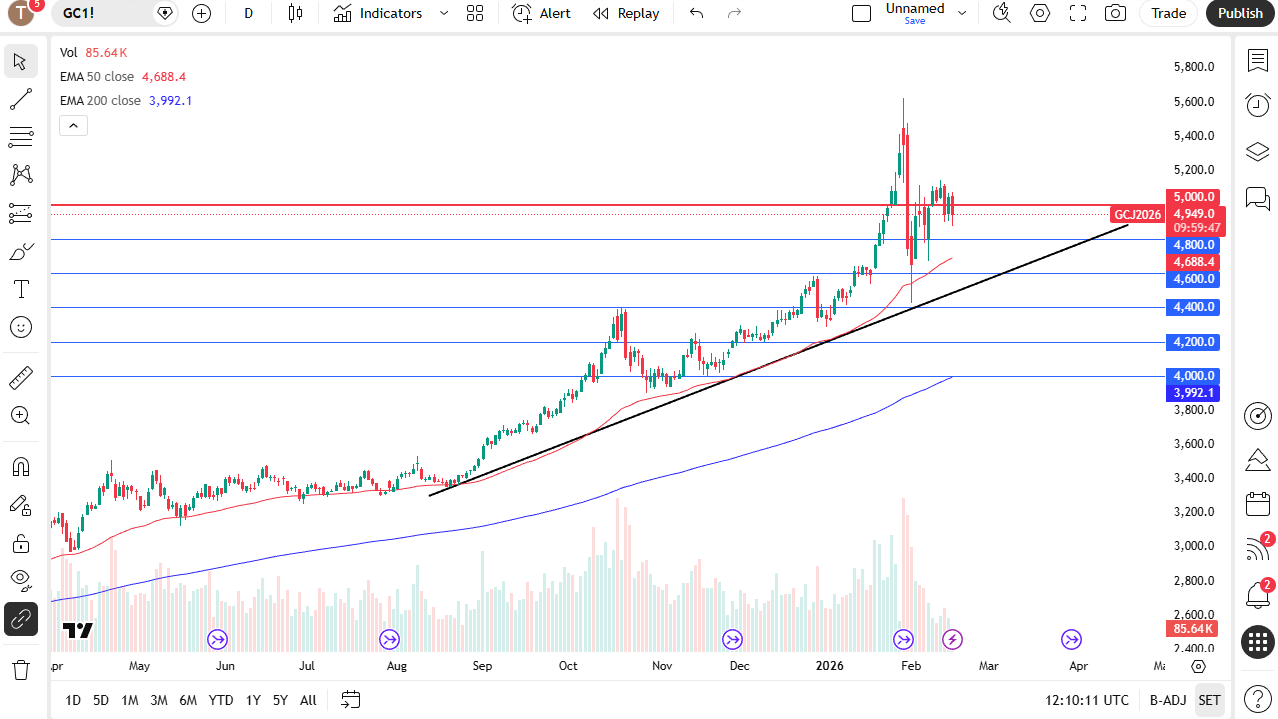The image size is (1278, 719).
Task: Set range to 5D
Action: [101, 700]
